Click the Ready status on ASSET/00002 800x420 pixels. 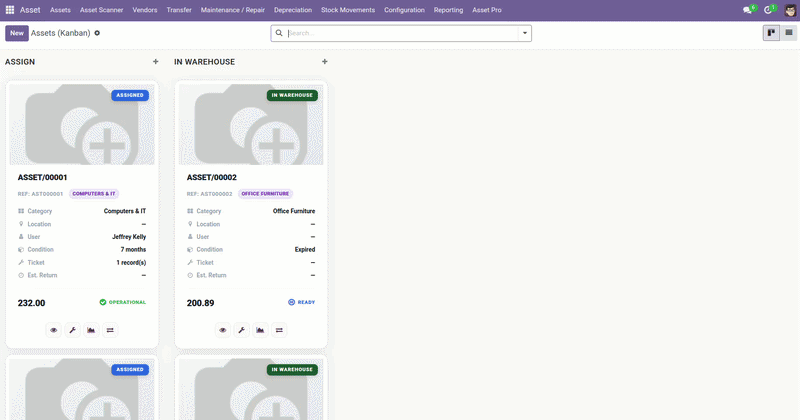click(302, 302)
